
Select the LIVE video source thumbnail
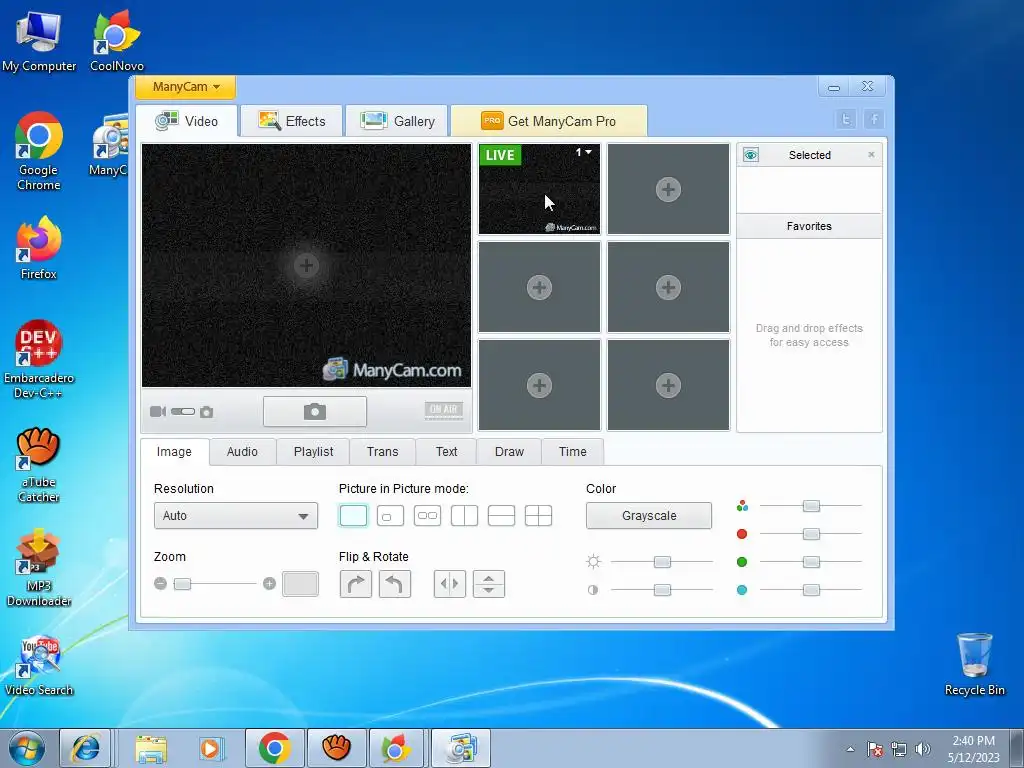pos(539,189)
